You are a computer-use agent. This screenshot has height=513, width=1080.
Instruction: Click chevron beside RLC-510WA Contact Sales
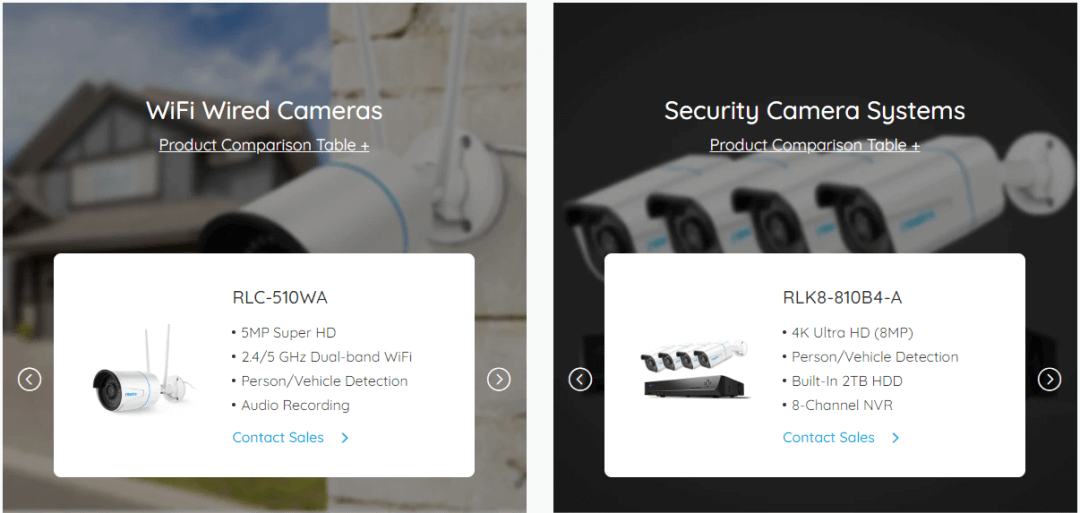pos(345,438)
